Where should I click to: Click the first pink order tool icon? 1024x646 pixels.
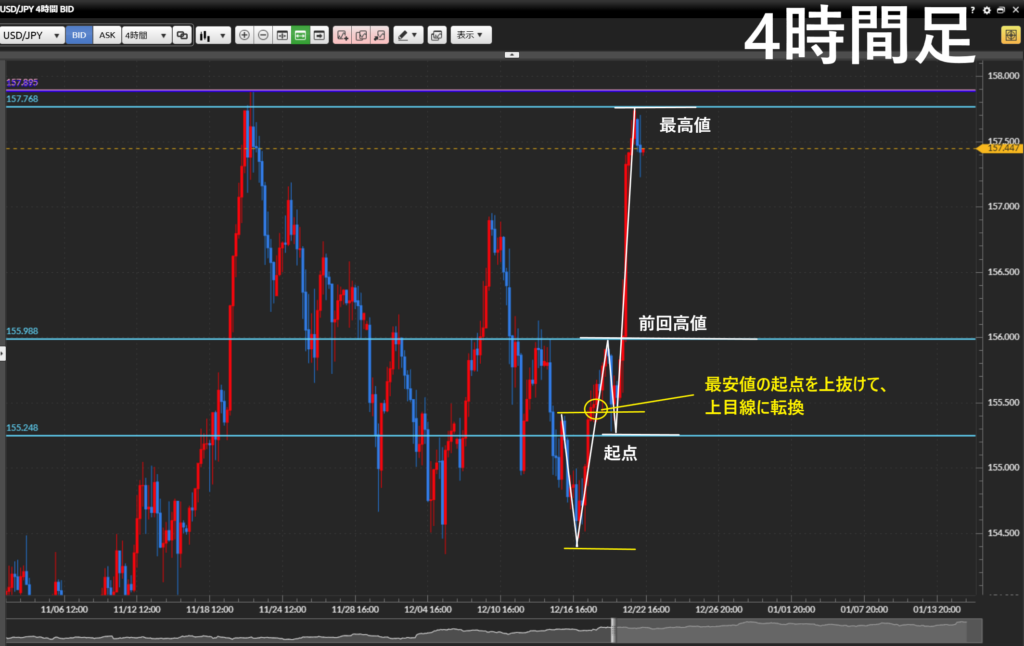[x=343, y=35]
